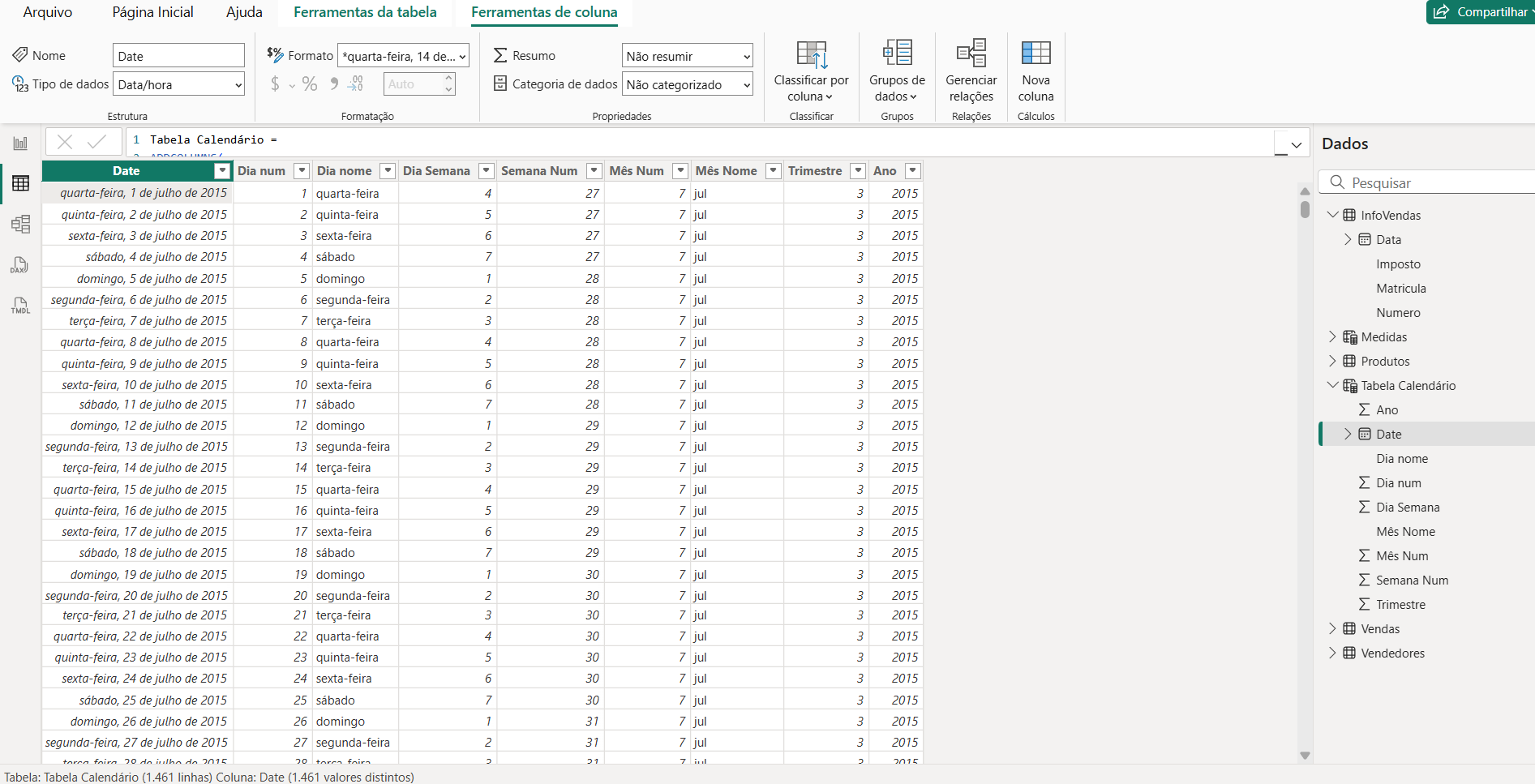Apply percentage format icon
The width and height of the screenshot is (1535, 784).
click(310, 84)
